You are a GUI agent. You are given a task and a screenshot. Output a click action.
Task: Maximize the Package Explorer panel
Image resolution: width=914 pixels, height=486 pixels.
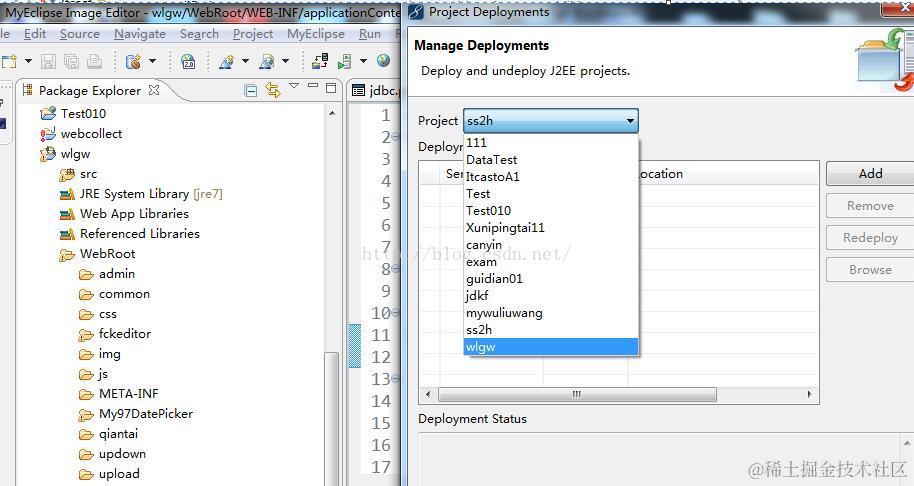(x=331, y=88)
